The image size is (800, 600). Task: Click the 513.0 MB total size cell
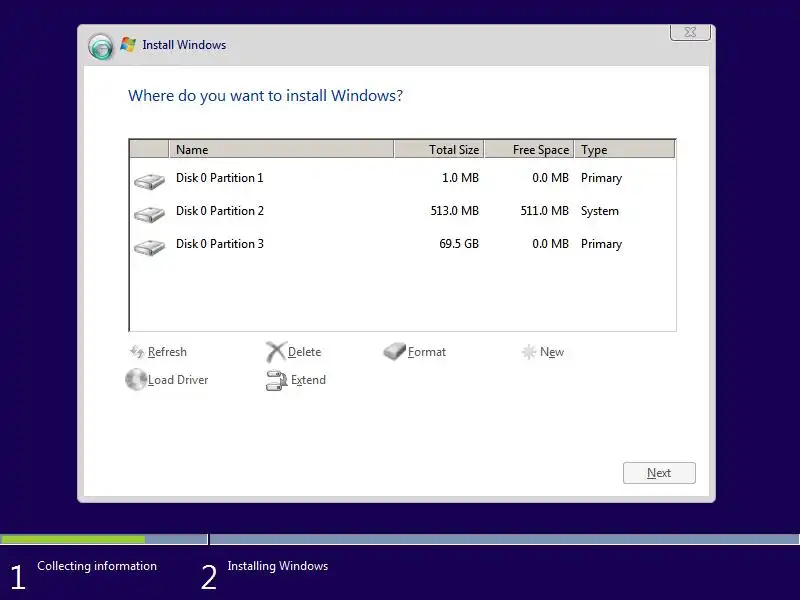(455, 211)
